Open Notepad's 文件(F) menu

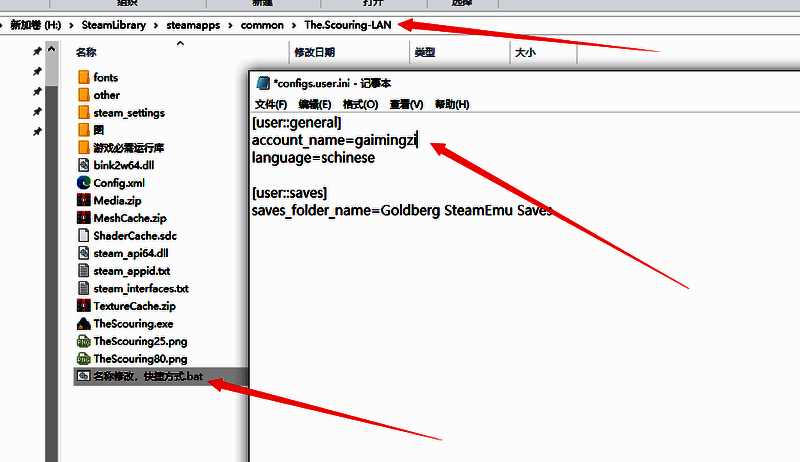click(x=270, y=105)
